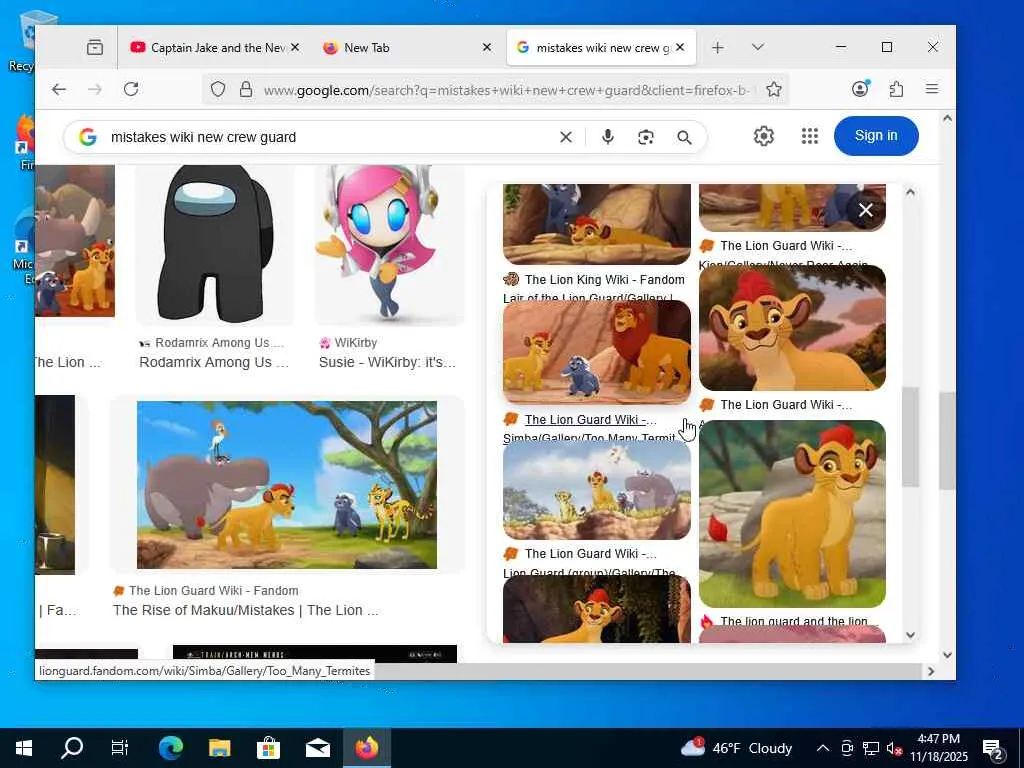
Task: Click the Sign in button
Action: pos(876,136)
